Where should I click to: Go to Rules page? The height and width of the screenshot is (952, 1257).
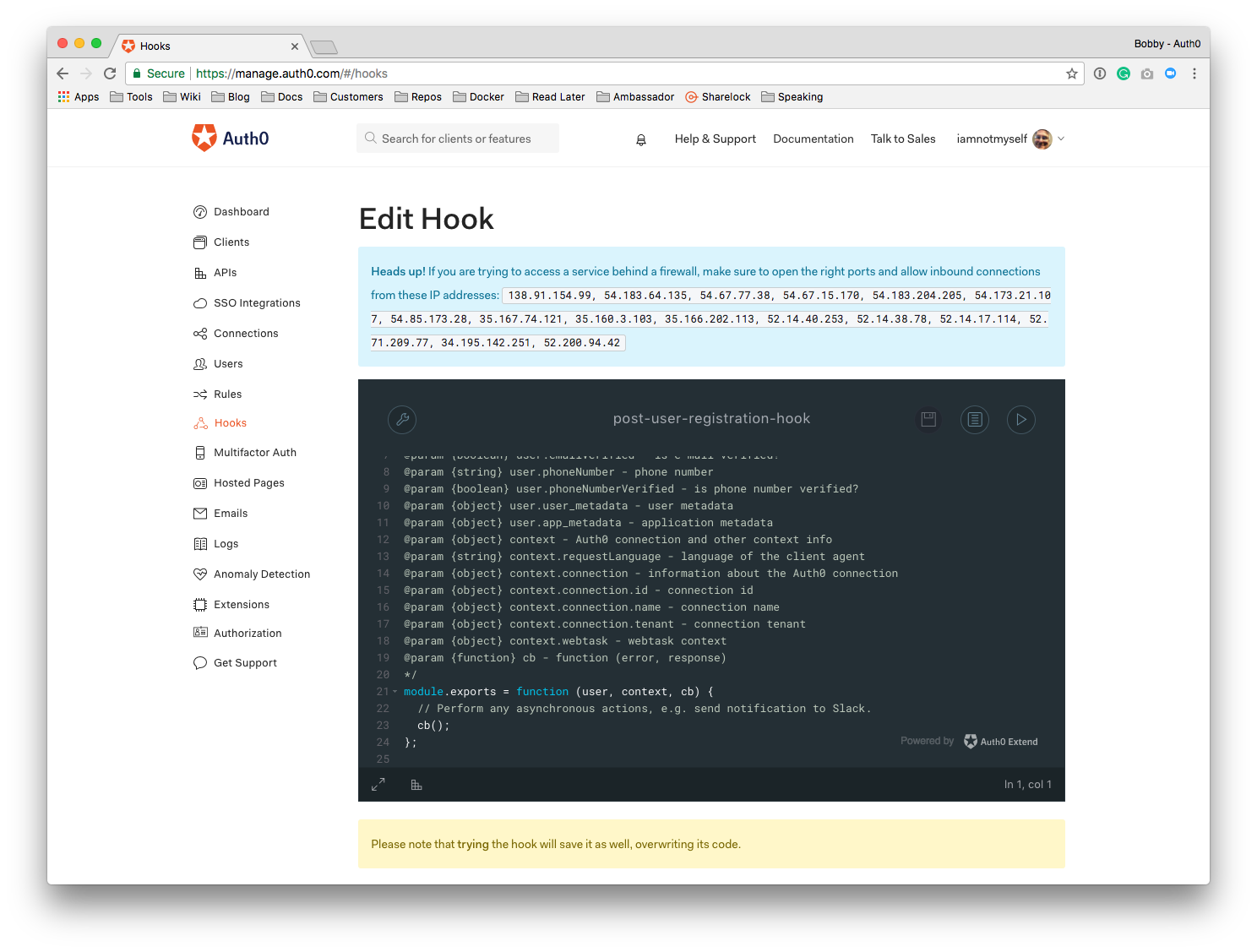click(x=218, y=394)
